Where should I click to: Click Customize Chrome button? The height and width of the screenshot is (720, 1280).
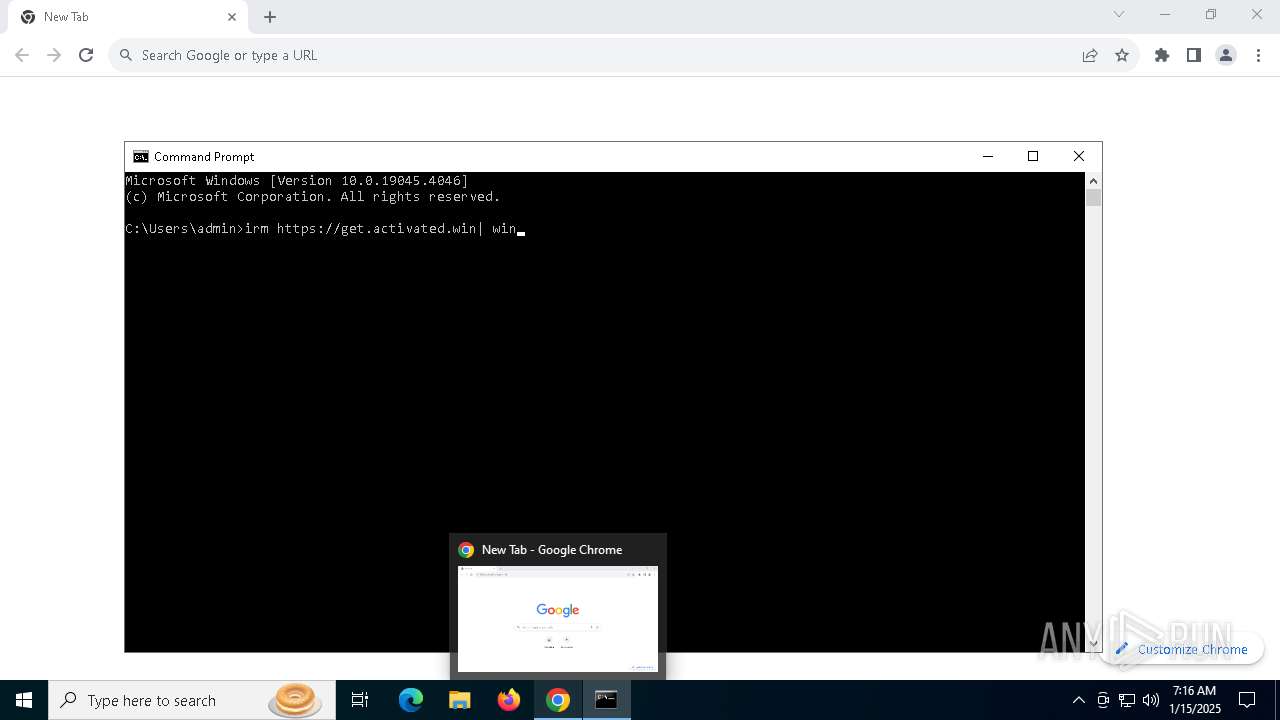click(x=1182, y=649)
